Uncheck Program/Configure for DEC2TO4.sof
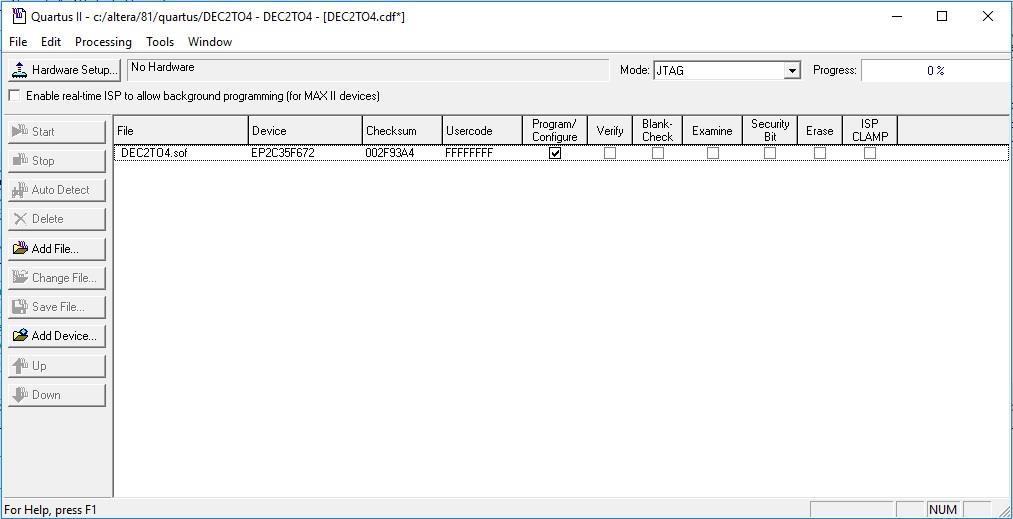1013x519 pixels. (554, 153)
